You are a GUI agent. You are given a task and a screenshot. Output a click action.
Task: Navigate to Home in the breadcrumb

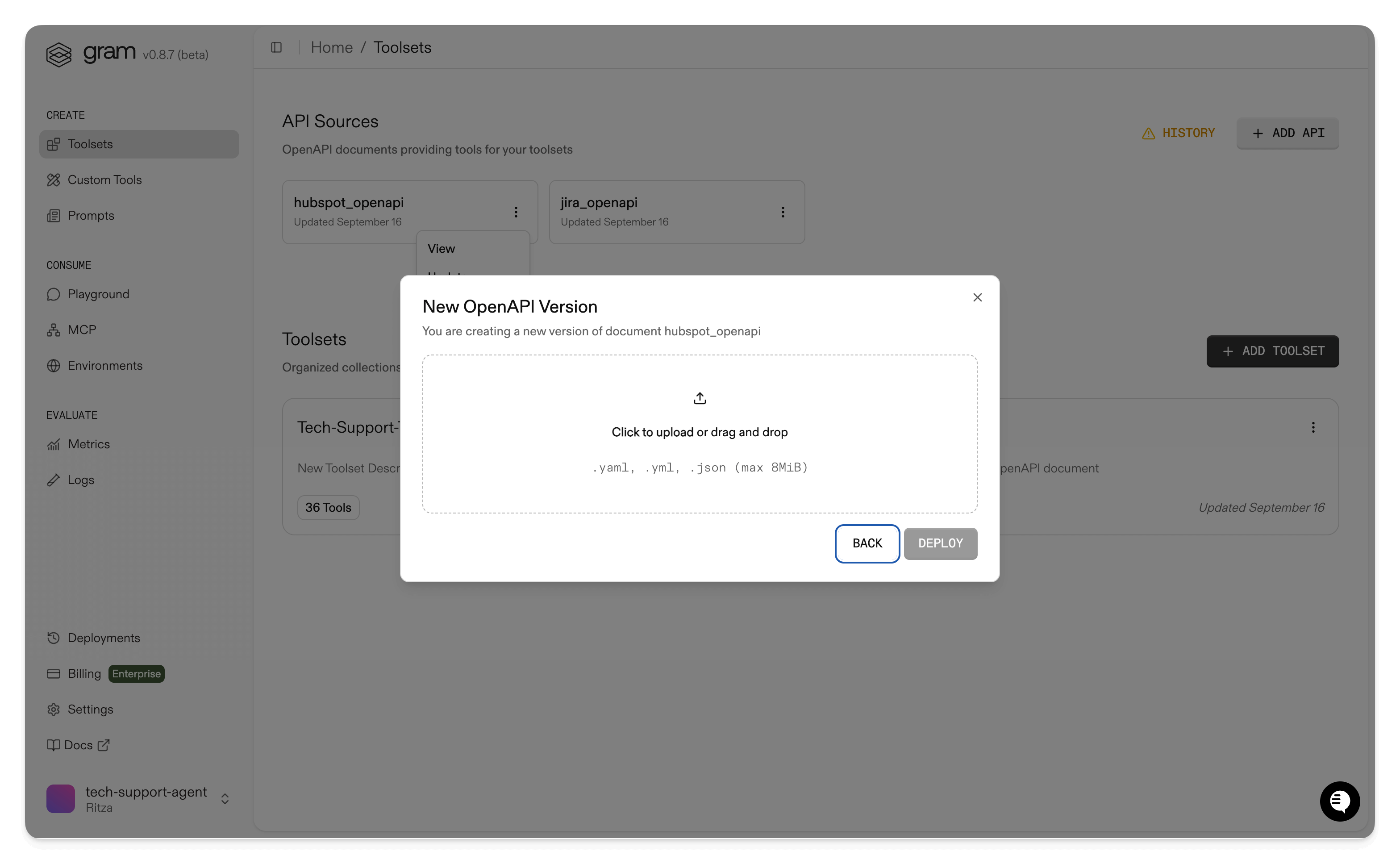[331, 47]
